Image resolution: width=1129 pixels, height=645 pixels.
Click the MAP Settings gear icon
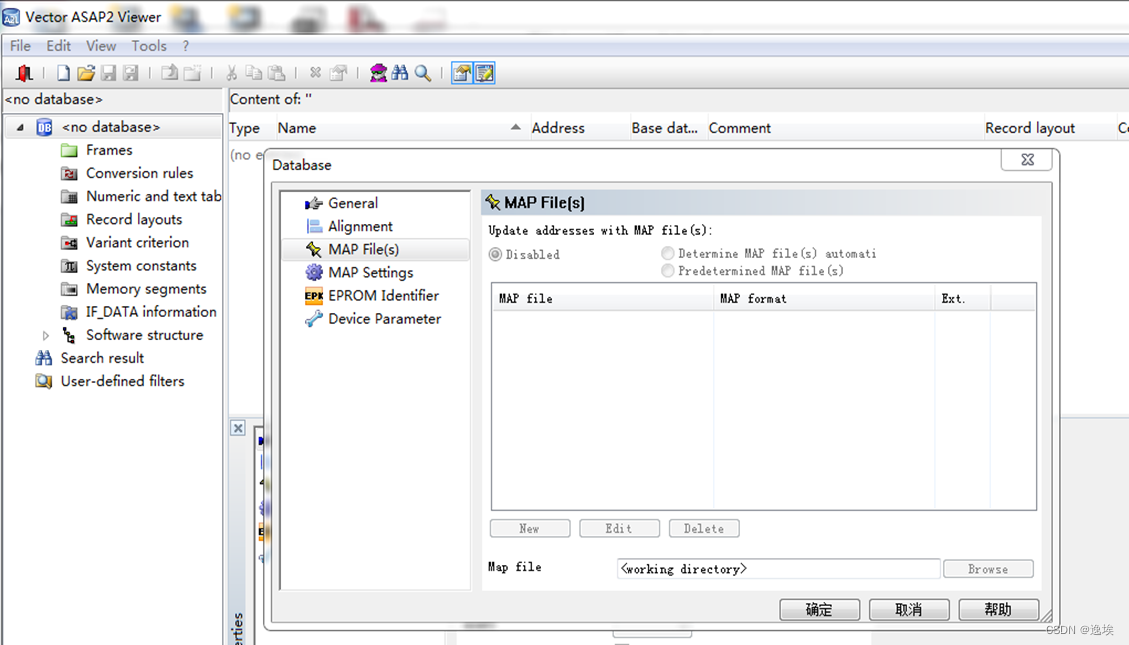(314, 272)
